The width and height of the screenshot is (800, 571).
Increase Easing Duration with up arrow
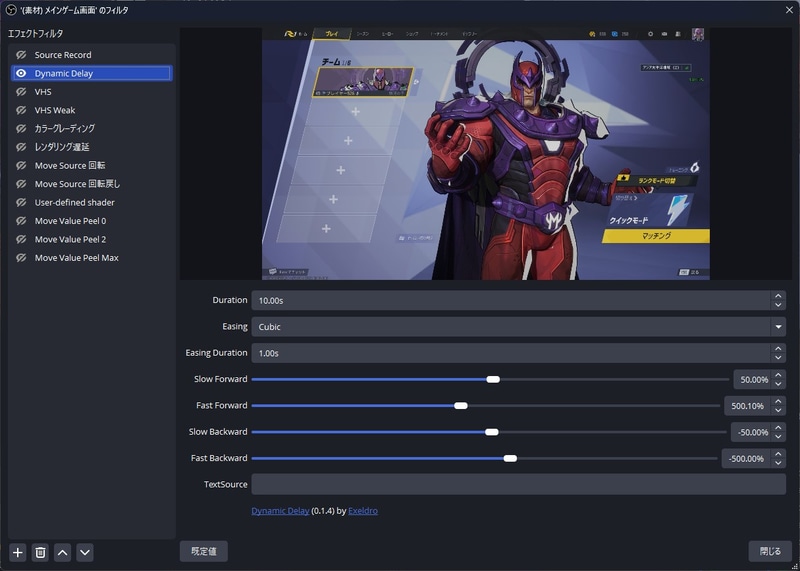click(778, 349)
